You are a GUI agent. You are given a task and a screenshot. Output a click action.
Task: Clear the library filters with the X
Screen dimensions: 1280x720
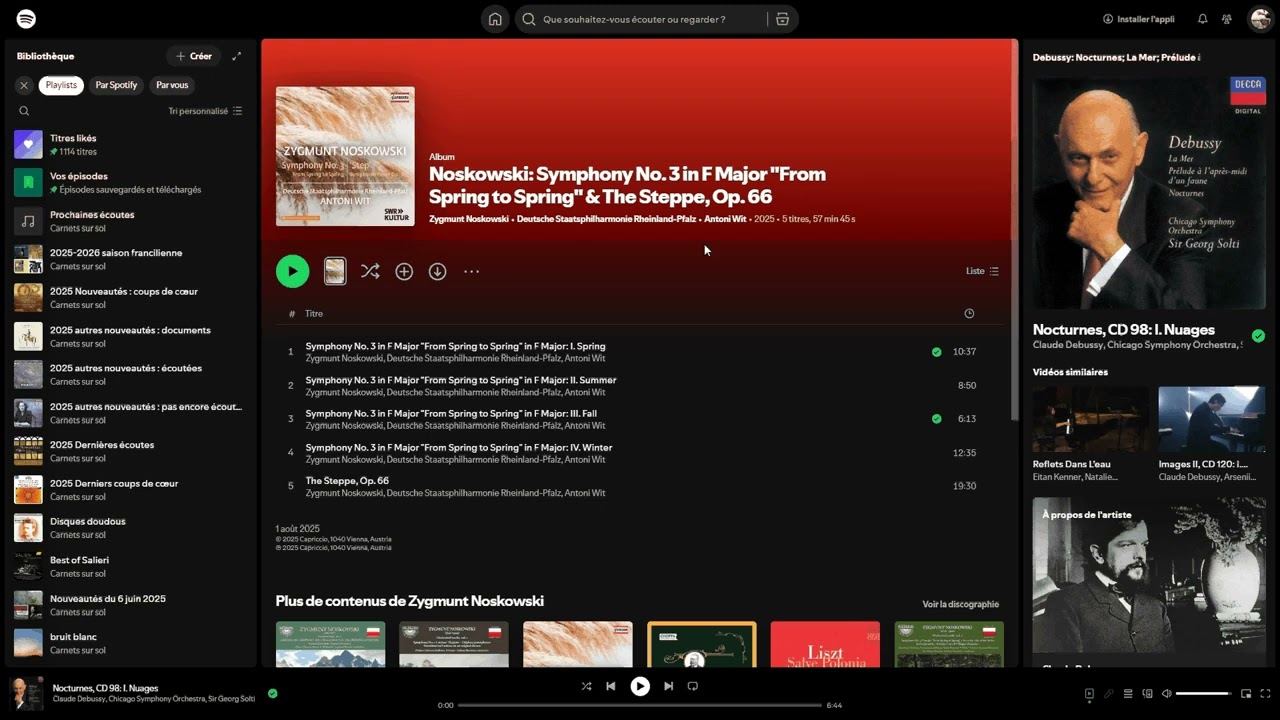24,85
